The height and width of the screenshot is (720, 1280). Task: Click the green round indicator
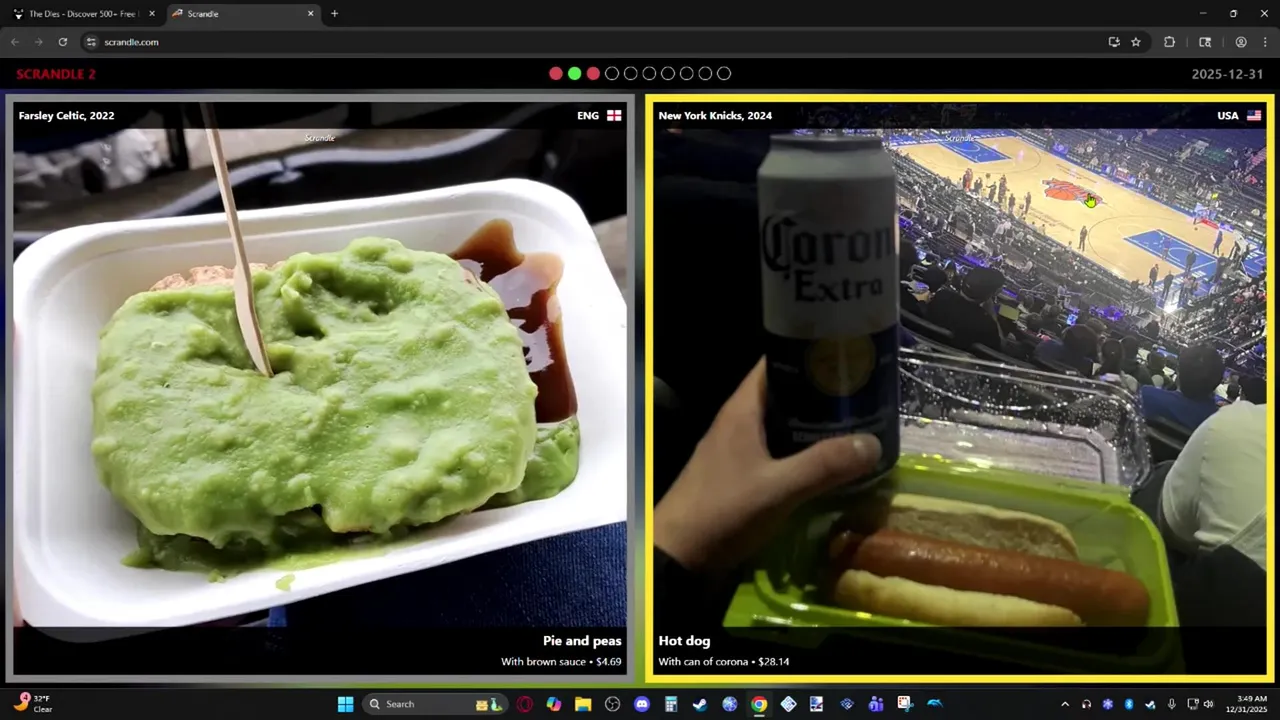click(x=574, y=73)
